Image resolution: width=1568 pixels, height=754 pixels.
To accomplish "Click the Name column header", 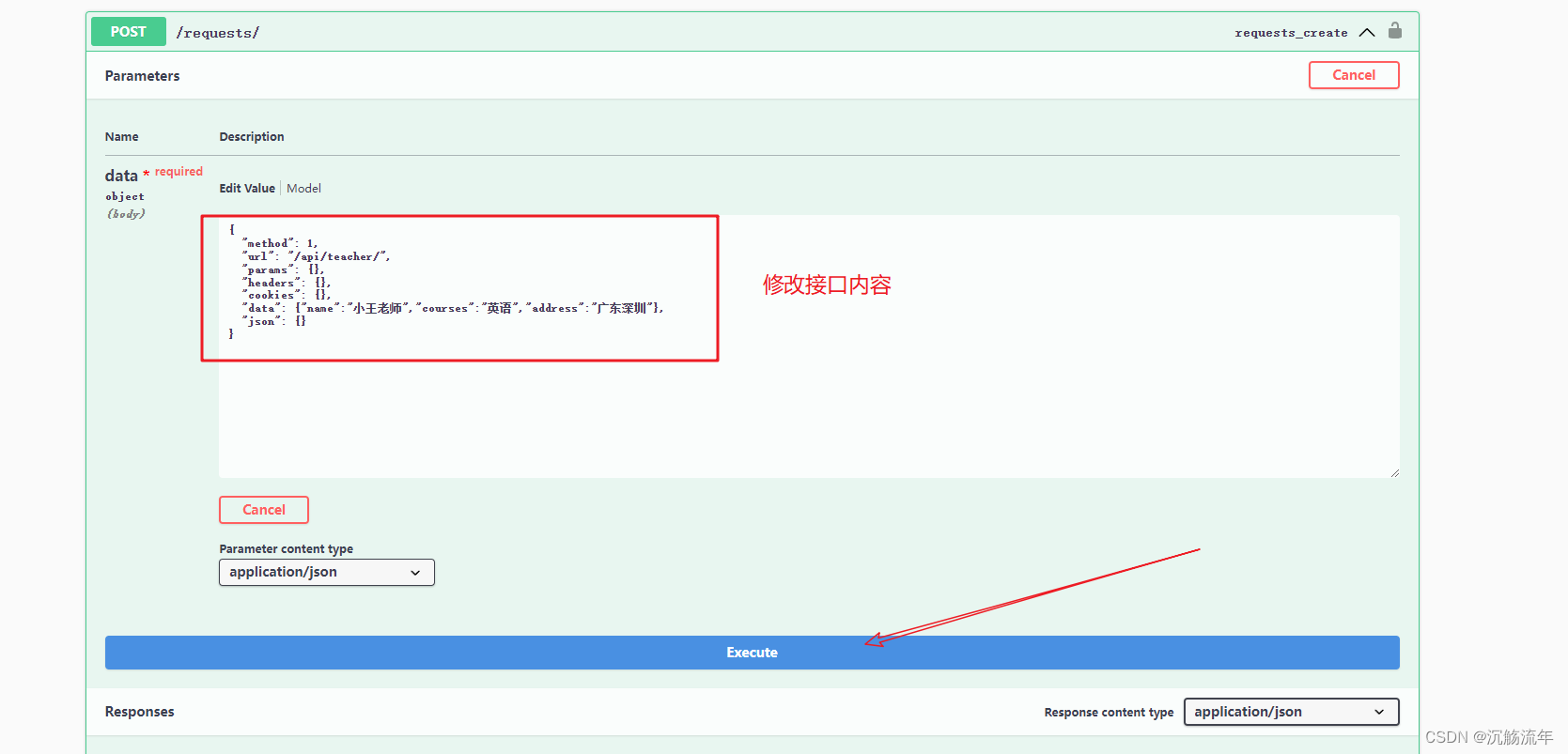I will point(122,137).
